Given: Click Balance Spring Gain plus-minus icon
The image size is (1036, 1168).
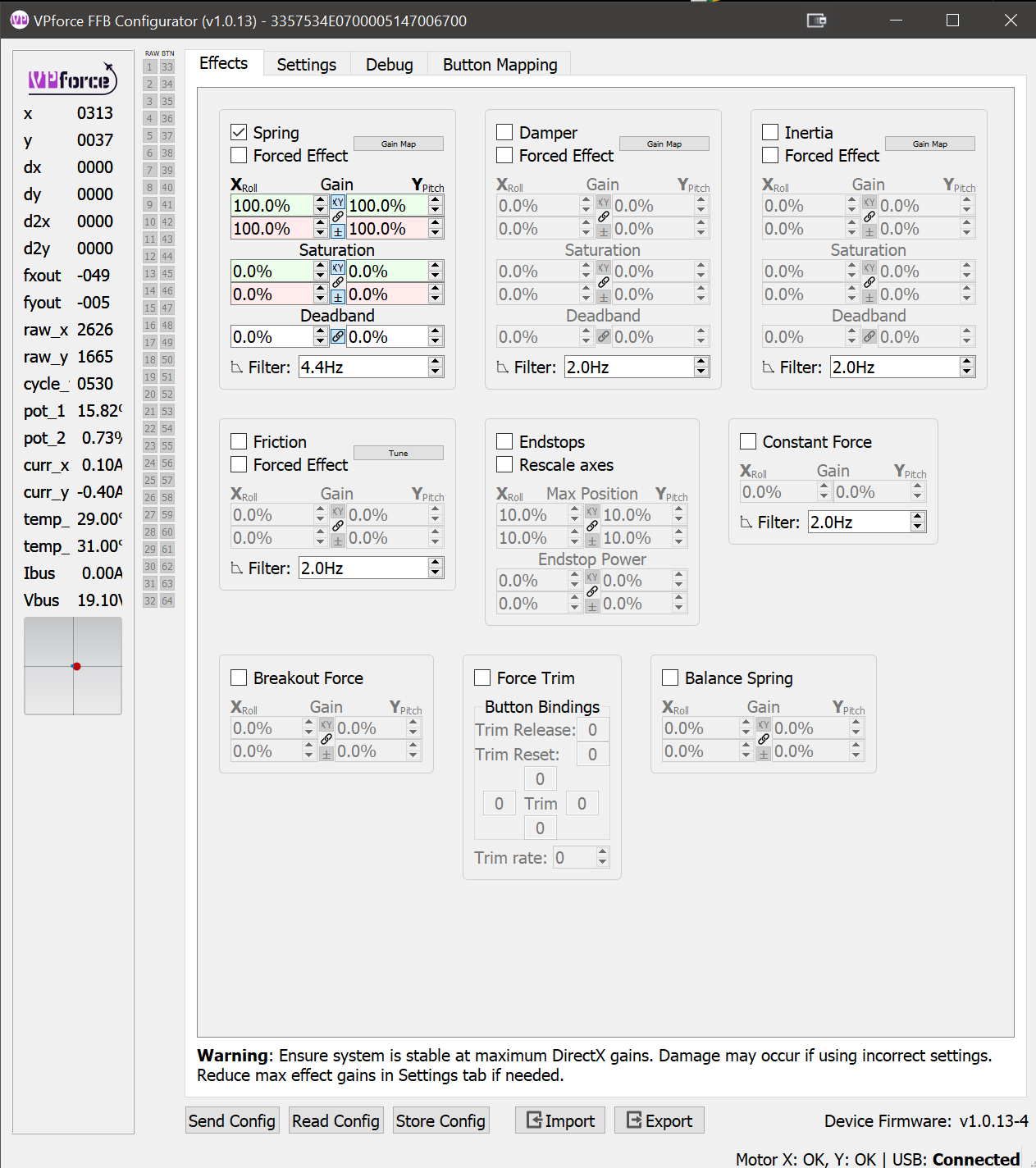Looking at the screenshot, I should click(x=764, y=754).
